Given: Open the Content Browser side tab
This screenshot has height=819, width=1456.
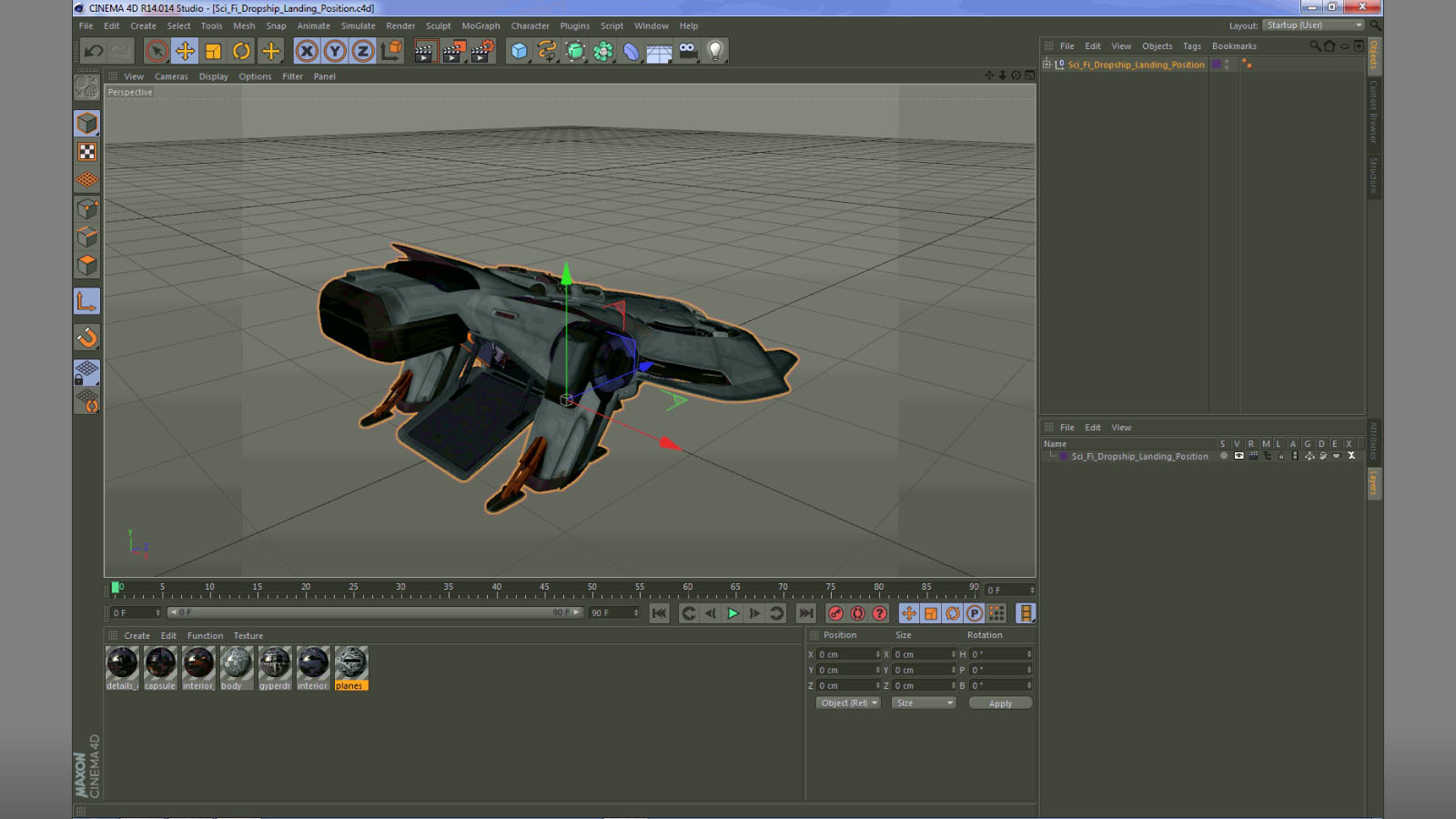Looking at the screenshot, I should click(1373, 112).
